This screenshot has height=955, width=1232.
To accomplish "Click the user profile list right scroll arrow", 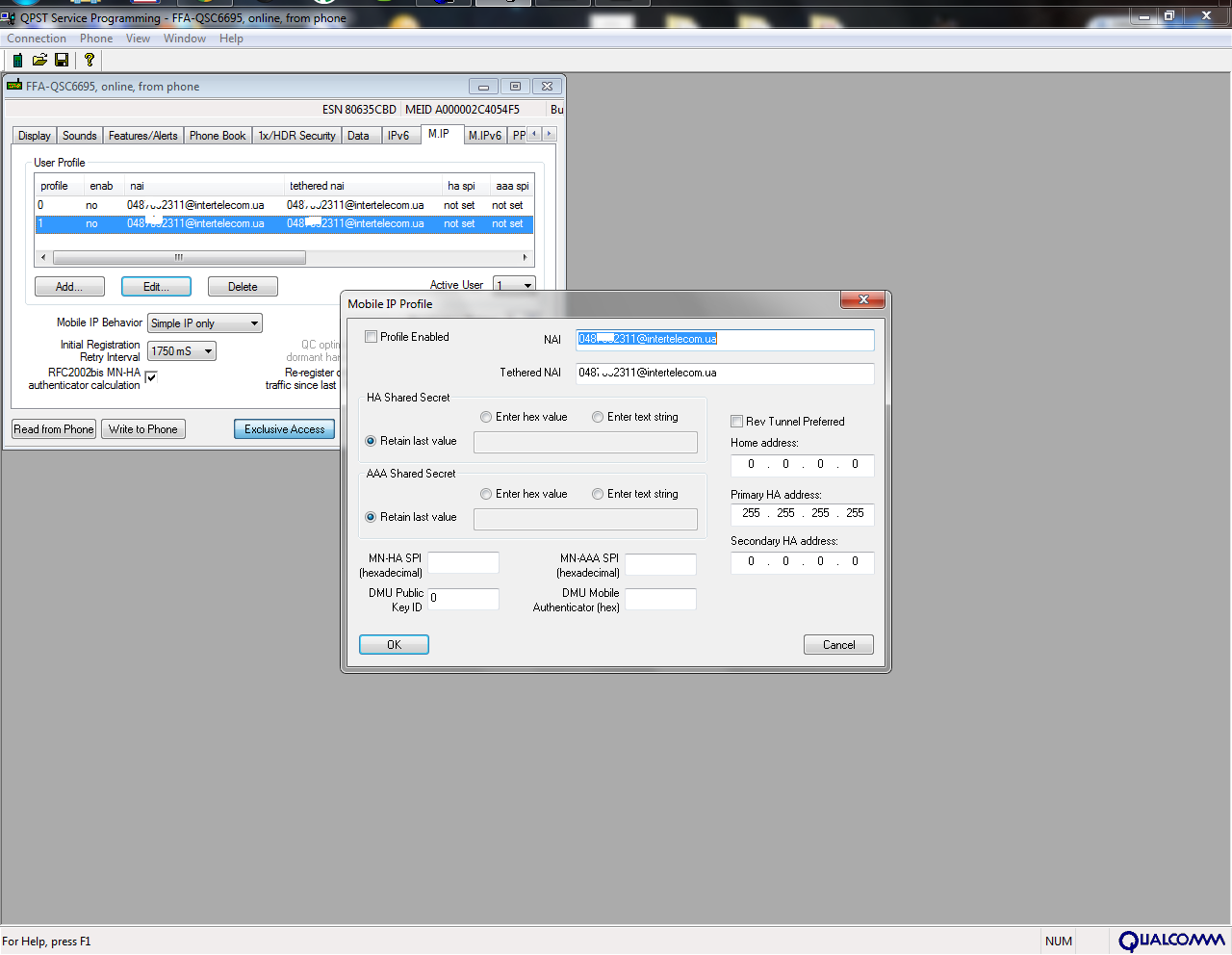I will click(x=525, y=257).
